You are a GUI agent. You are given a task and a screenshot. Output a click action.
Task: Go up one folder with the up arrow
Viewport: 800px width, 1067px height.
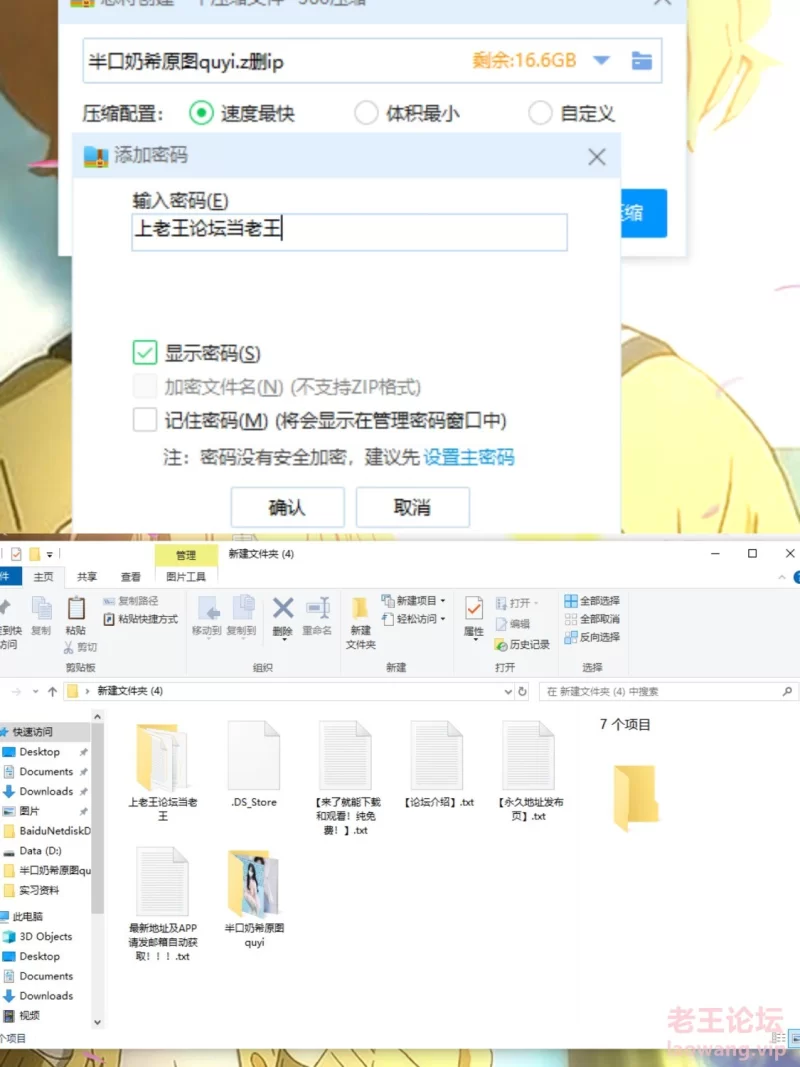click(52, 691)
